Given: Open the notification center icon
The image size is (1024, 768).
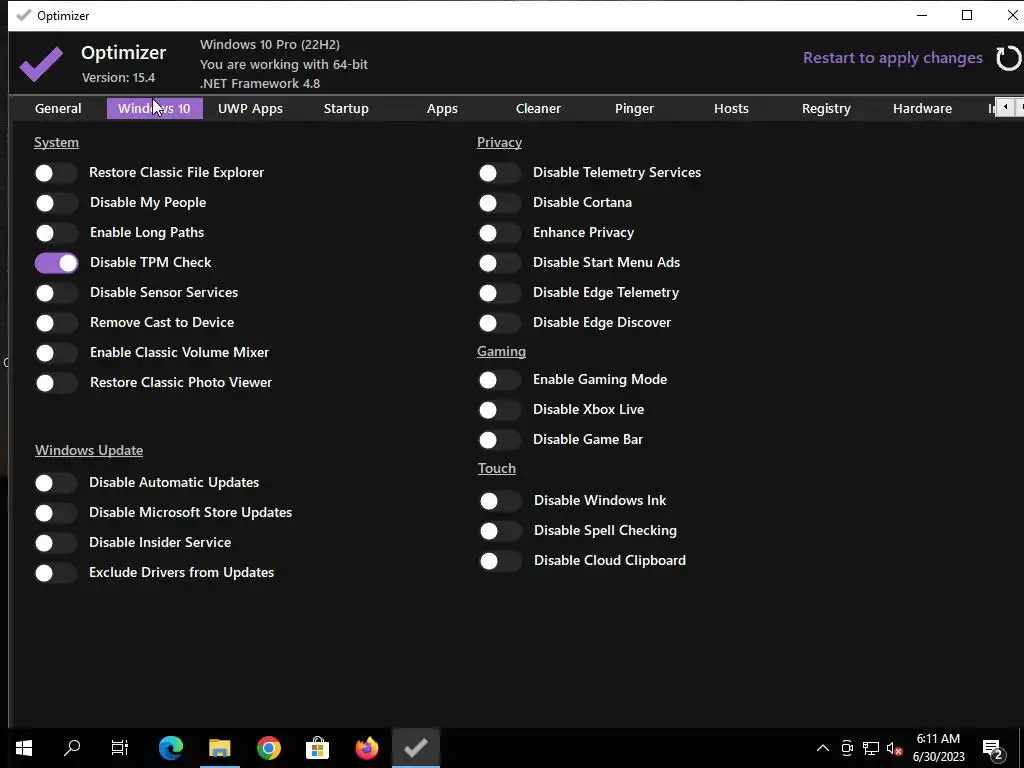Looking at the screenshot, I should (993, 749).
